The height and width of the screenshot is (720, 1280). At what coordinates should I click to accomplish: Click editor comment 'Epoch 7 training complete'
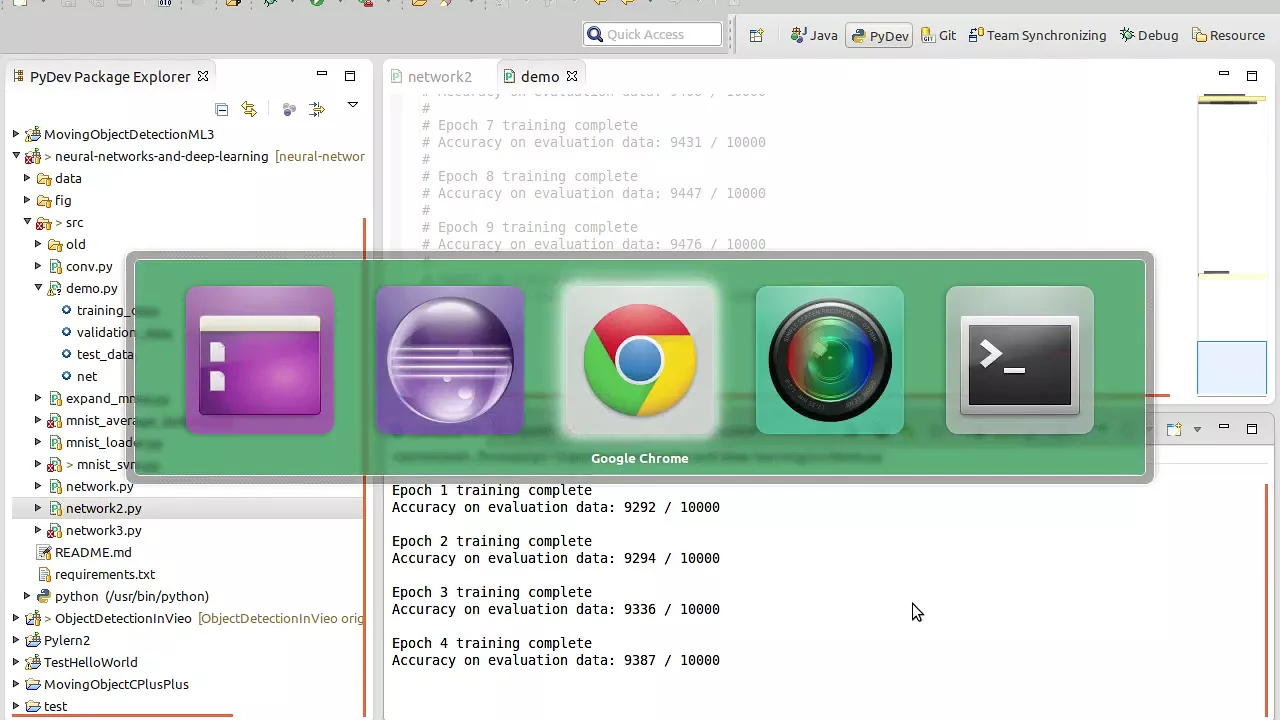[538, 125]
